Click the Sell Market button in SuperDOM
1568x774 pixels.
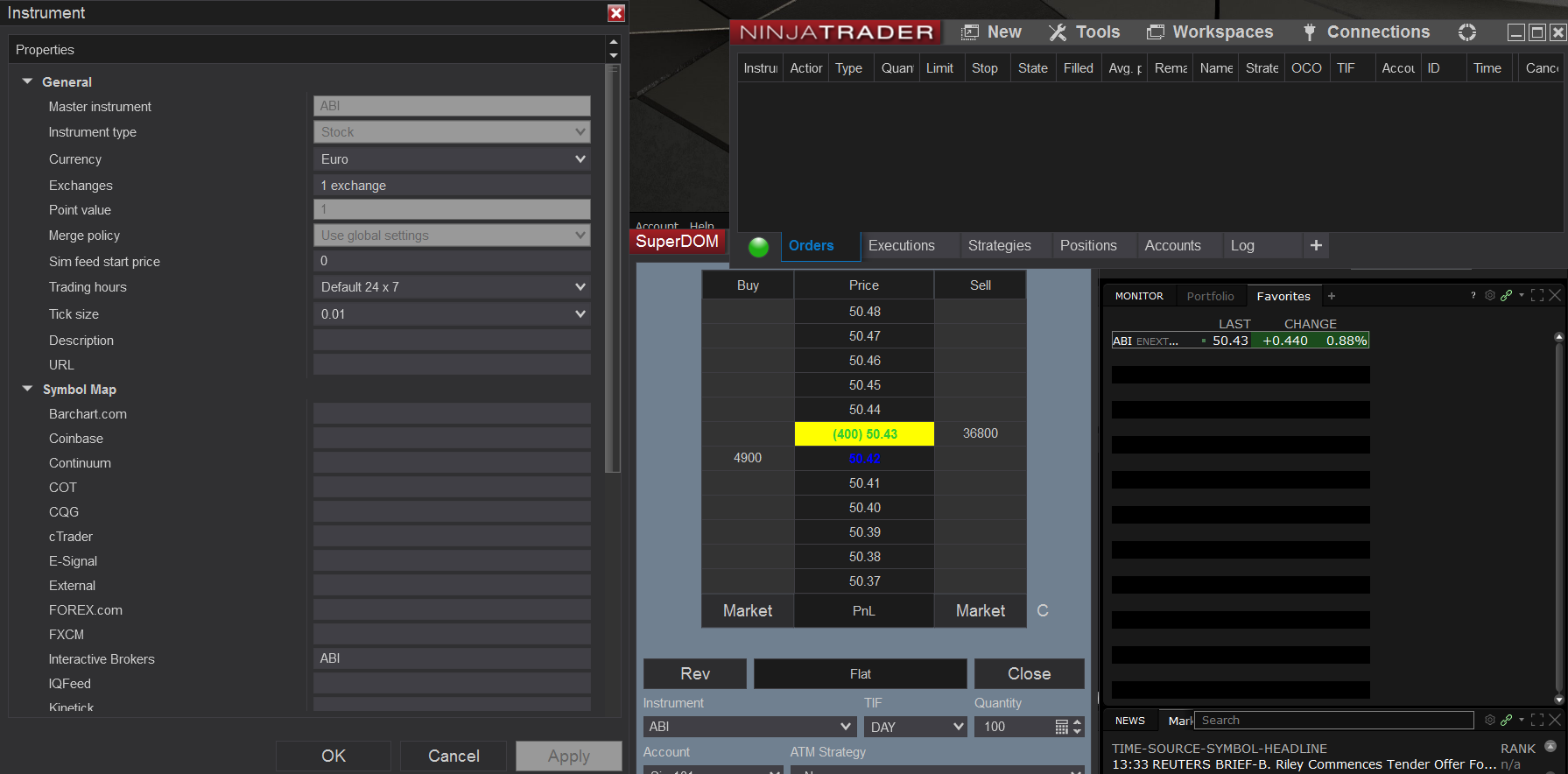[981, 611]
